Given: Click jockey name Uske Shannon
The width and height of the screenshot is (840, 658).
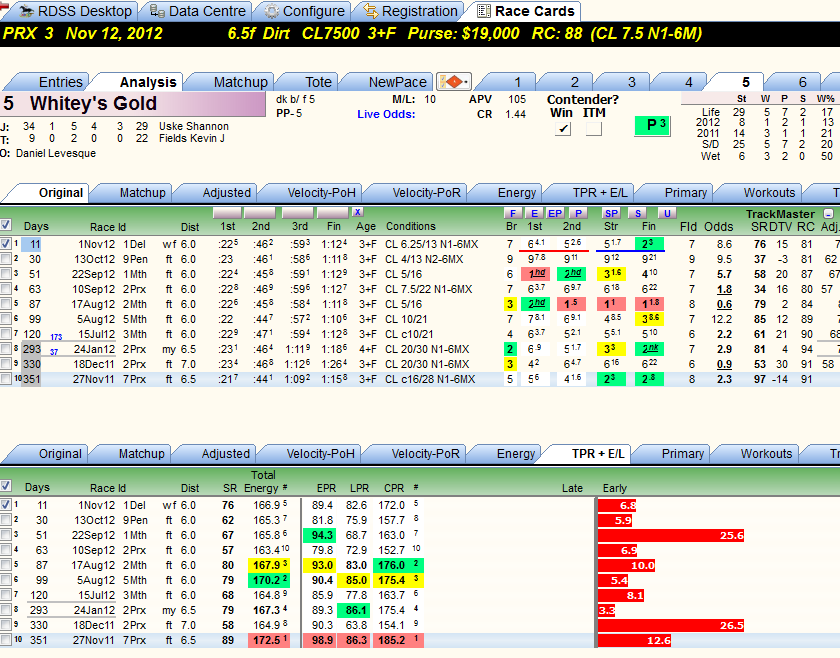Looking at the screenshot, I should click(194, 126).
